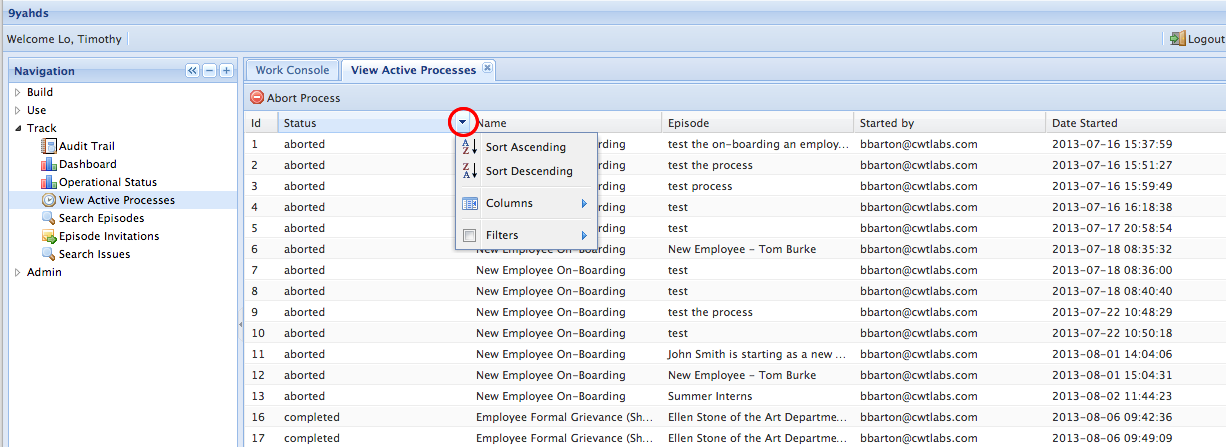This screenshot has height=447, width=1226.
Task: Click the Operational Status chart icon
Action: pos(49,182)
